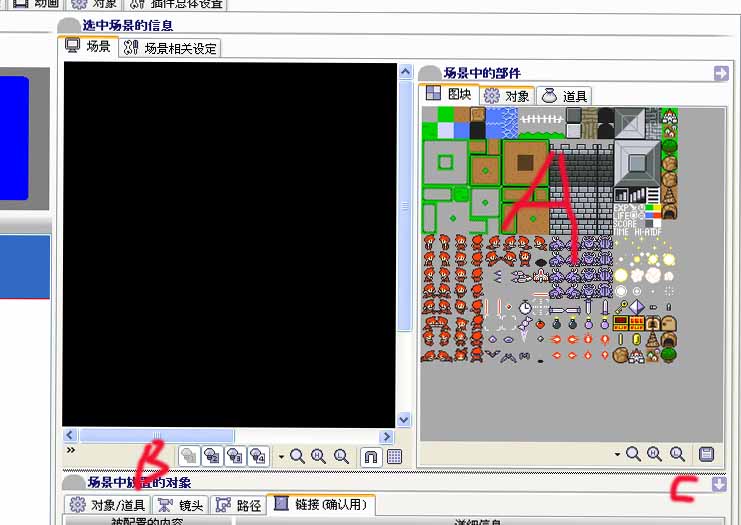
Task: Select the layer 2 display button
Action: tap(212, 456)
